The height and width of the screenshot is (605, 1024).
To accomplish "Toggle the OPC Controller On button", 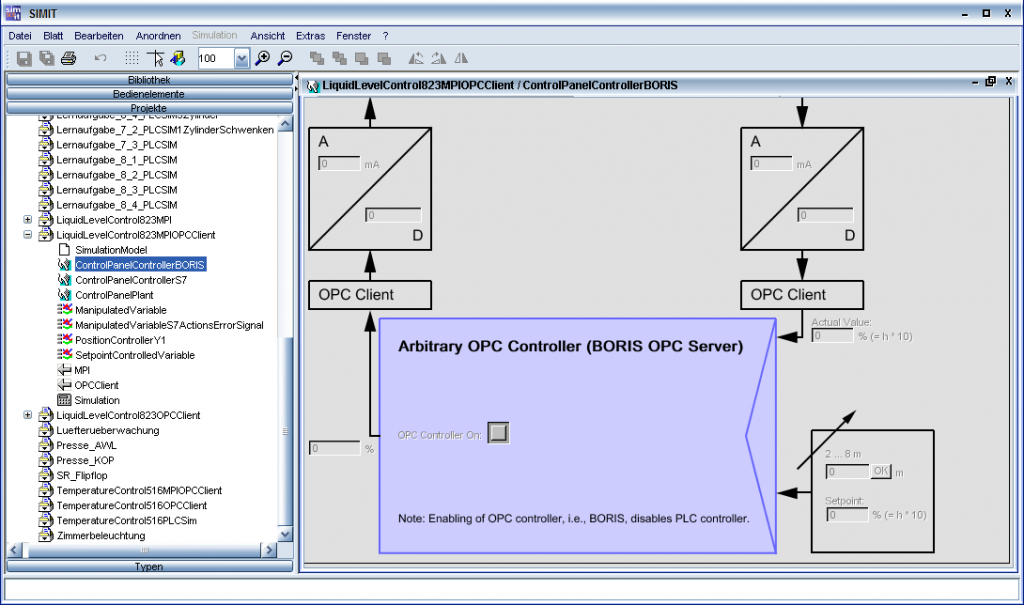I will 498,432.
